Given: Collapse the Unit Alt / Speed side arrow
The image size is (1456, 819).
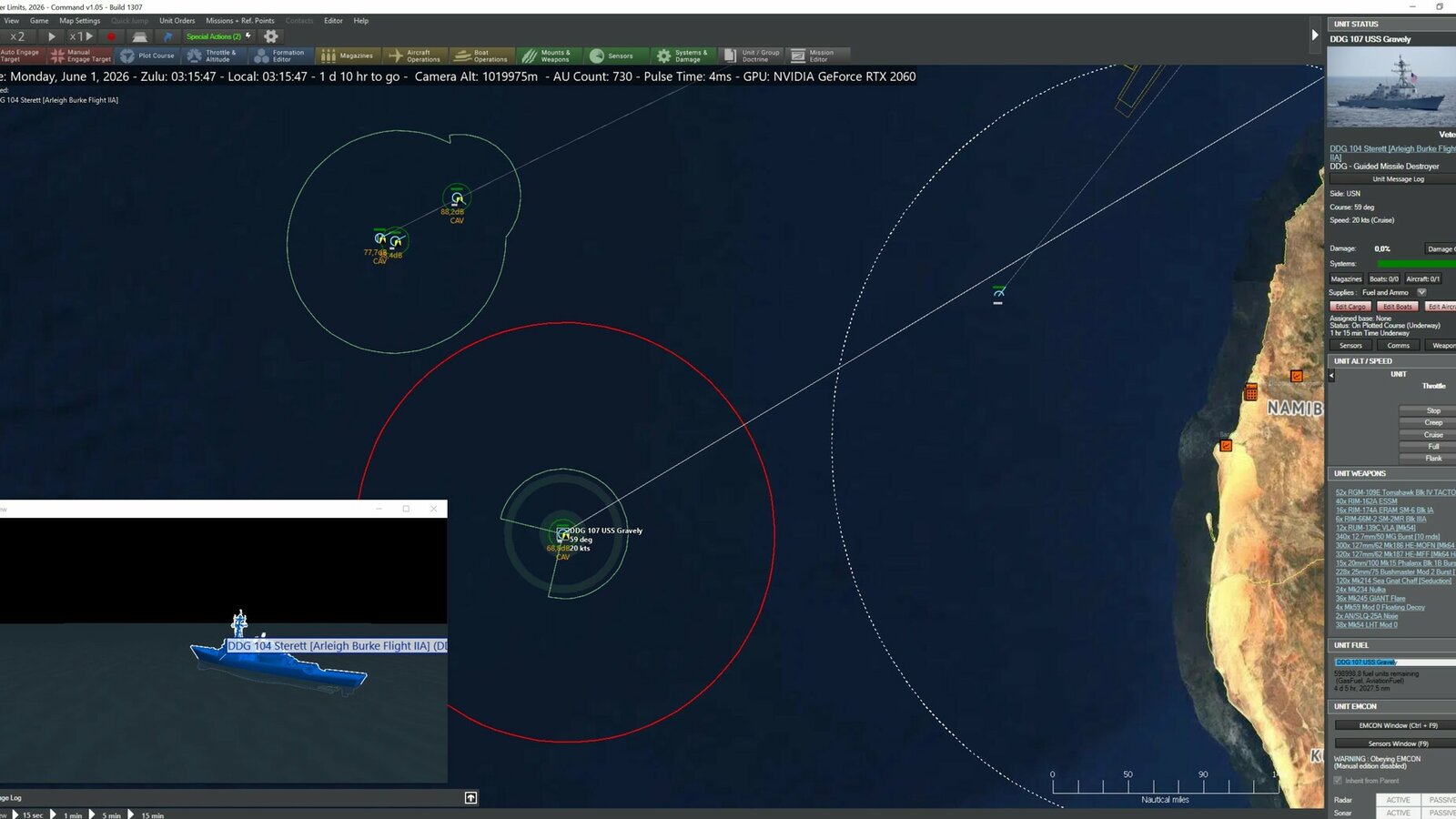Looking at the screenshot, I should pos(1331,376).
